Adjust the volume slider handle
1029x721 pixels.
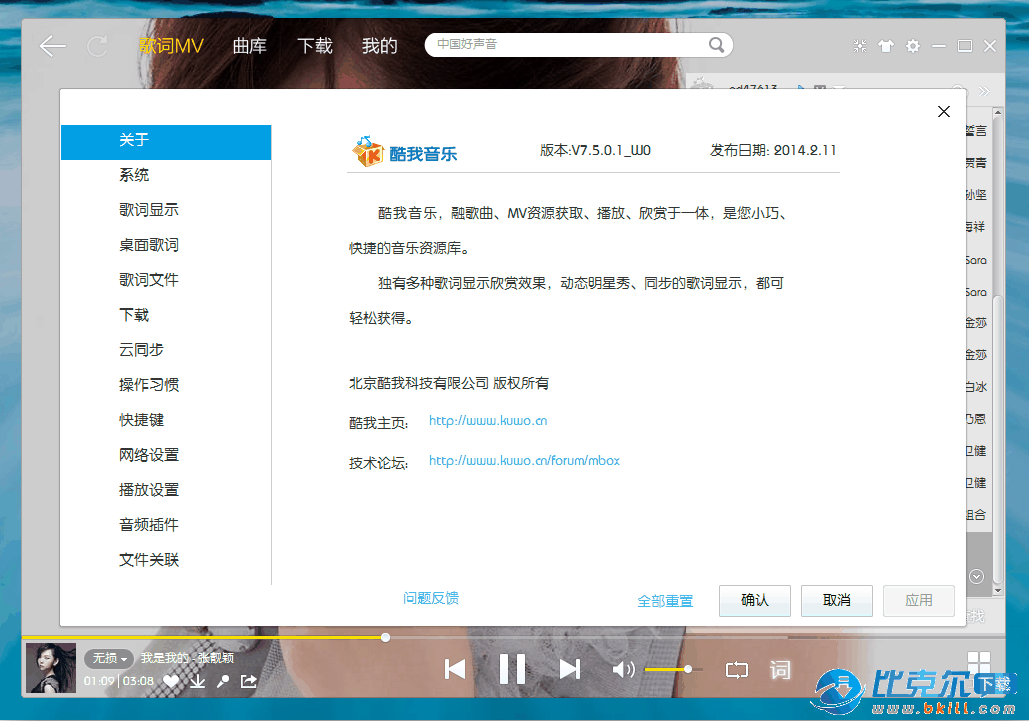coord(688,669)
